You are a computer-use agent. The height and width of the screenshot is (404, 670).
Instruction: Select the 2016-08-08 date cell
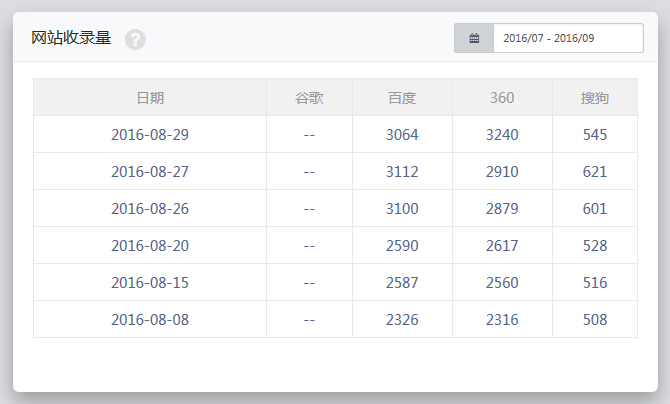pos(150,320)
